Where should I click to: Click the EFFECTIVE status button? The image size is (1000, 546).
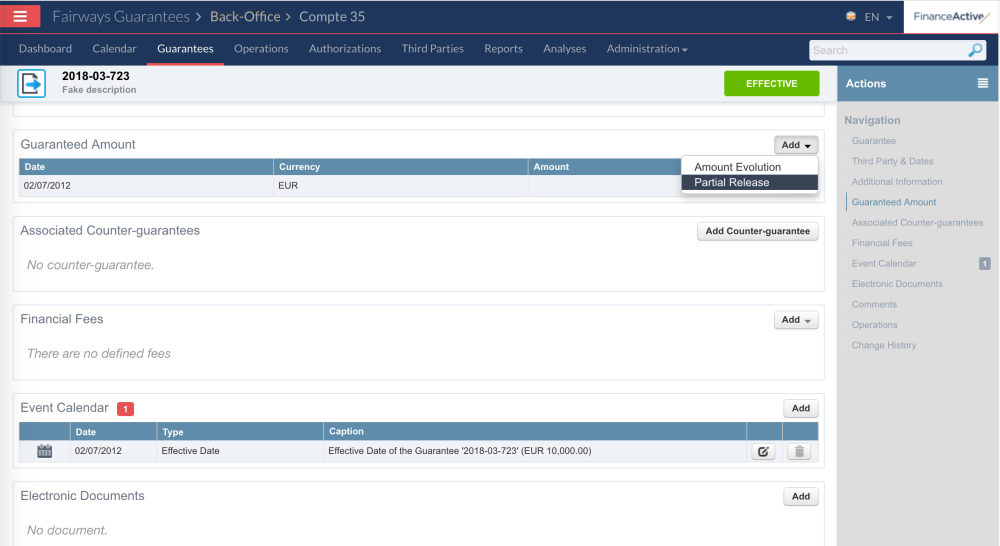[772, 84]
